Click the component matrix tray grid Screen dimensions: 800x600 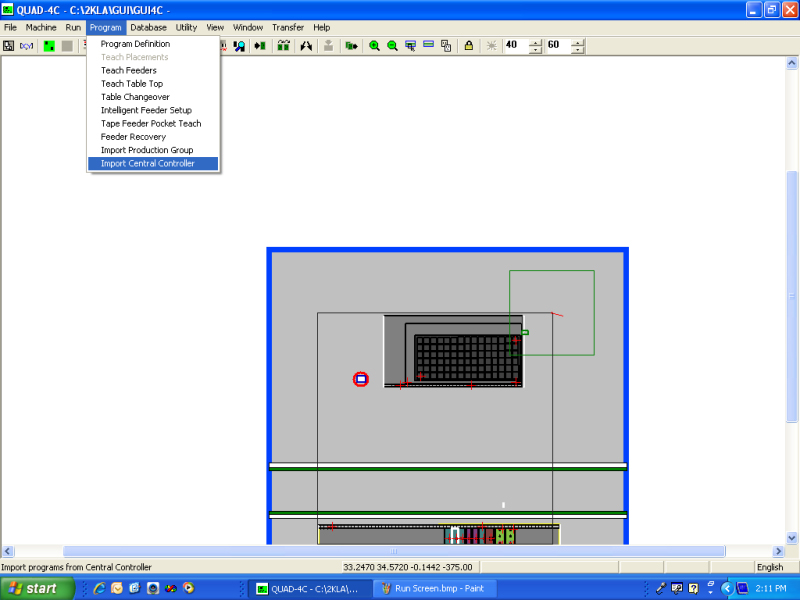[467, 358]
